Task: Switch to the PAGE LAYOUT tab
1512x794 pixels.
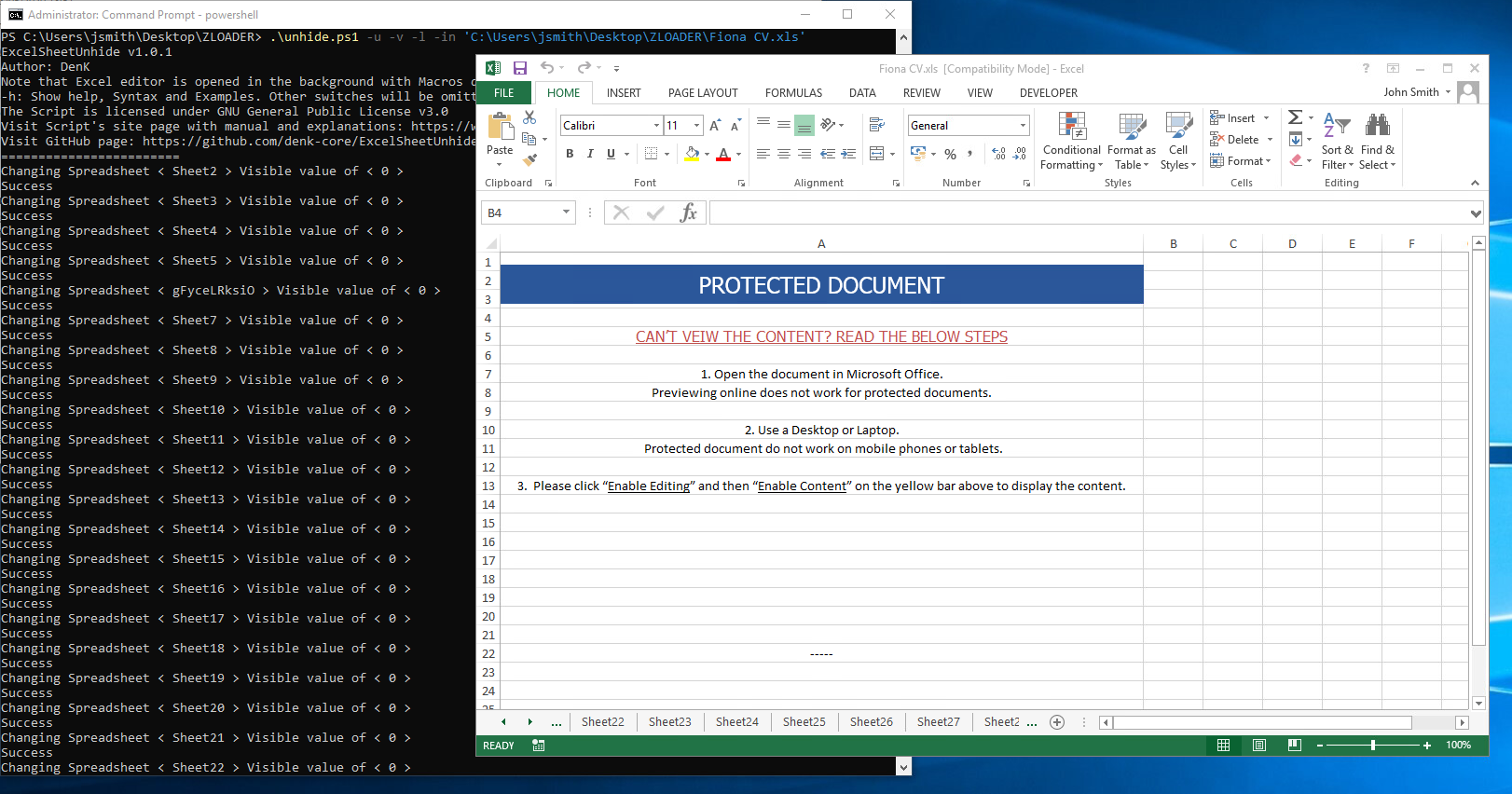Action: [703, 93]
